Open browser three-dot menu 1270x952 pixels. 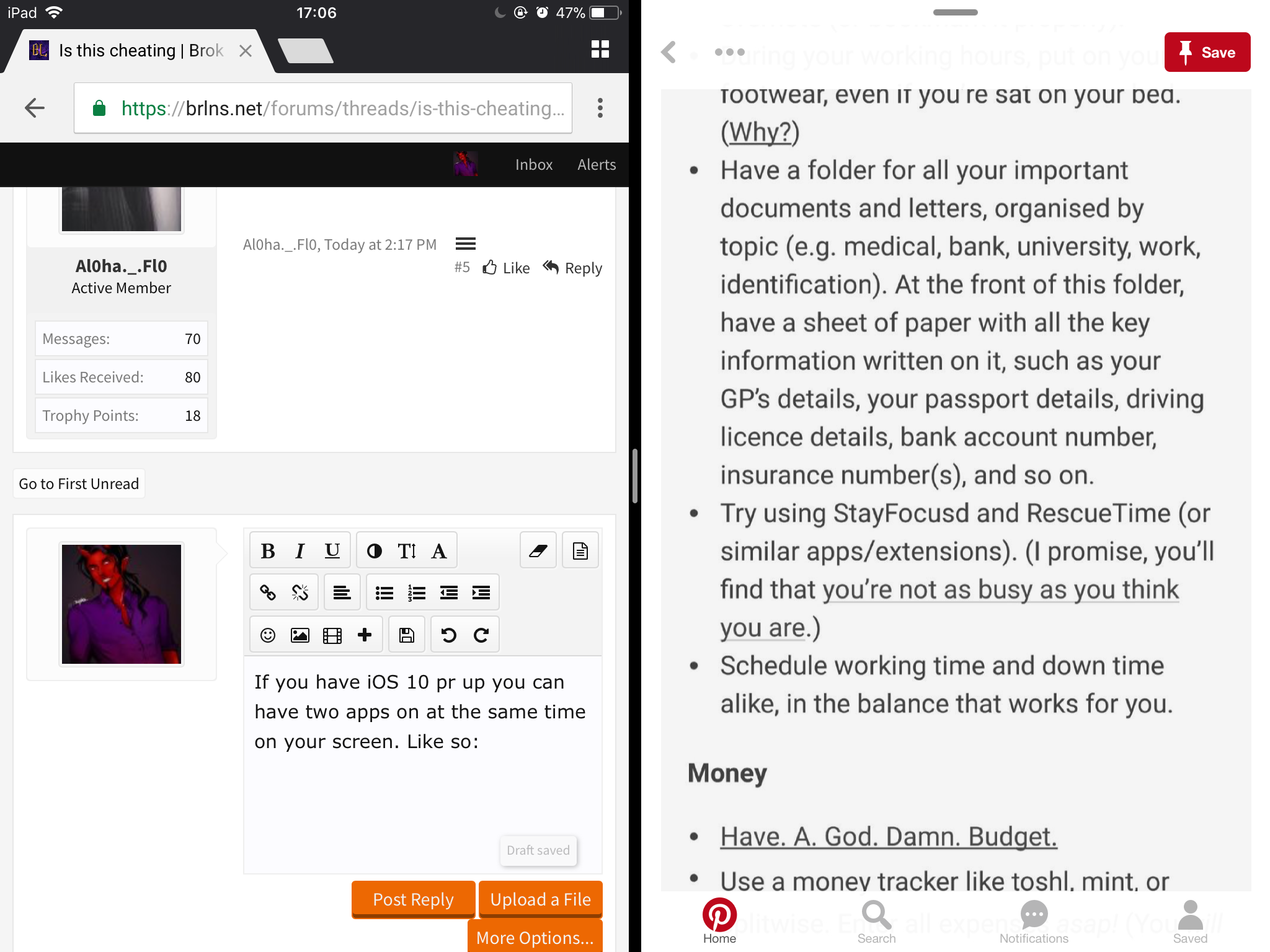tap(600, 108)
